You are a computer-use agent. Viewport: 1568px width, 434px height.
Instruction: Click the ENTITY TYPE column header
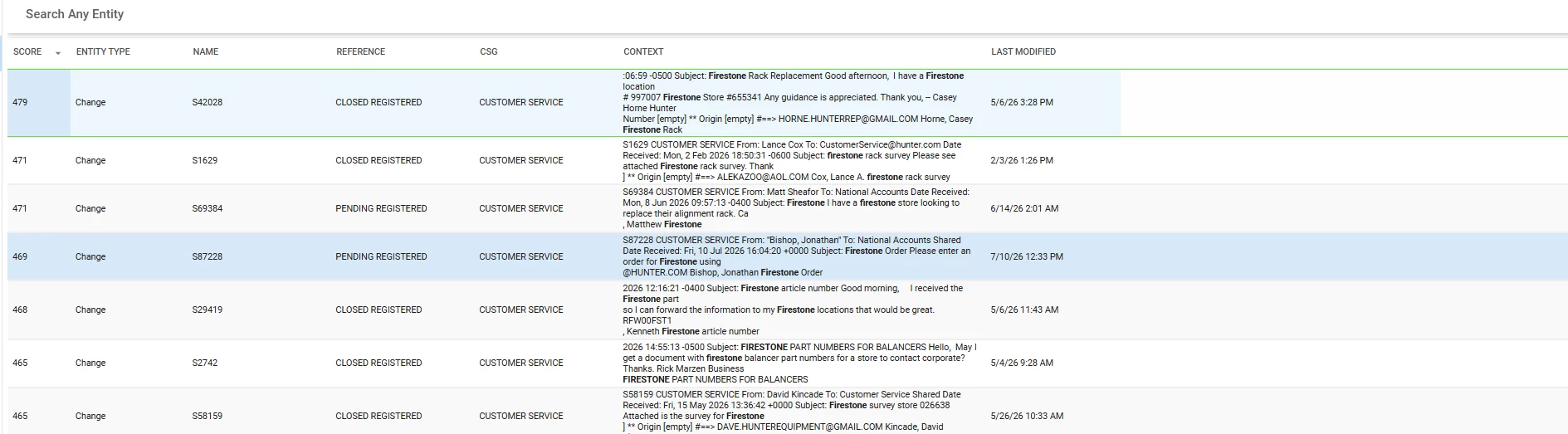103,51
